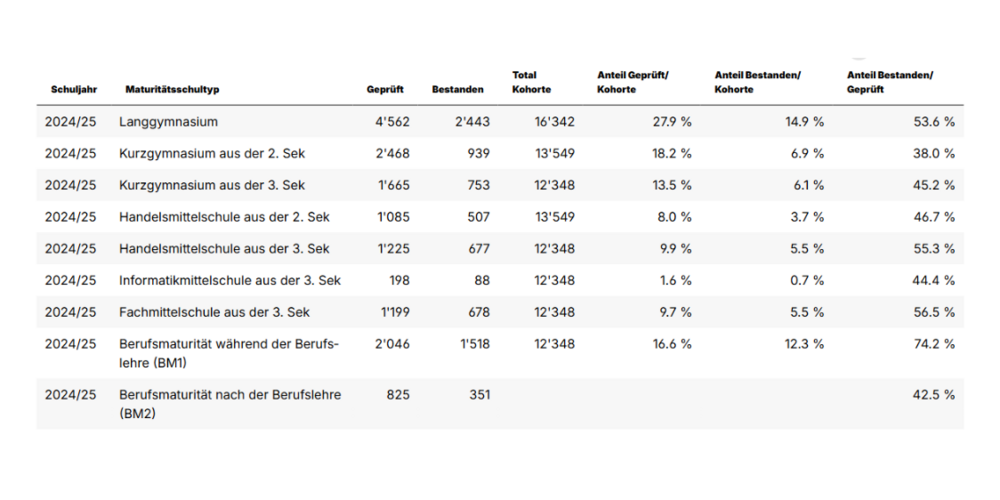This screenshot has height=500, width=1000.
Task: Select Handelsmittelschule aus der 3. Sek
Action: pos(224,249)
